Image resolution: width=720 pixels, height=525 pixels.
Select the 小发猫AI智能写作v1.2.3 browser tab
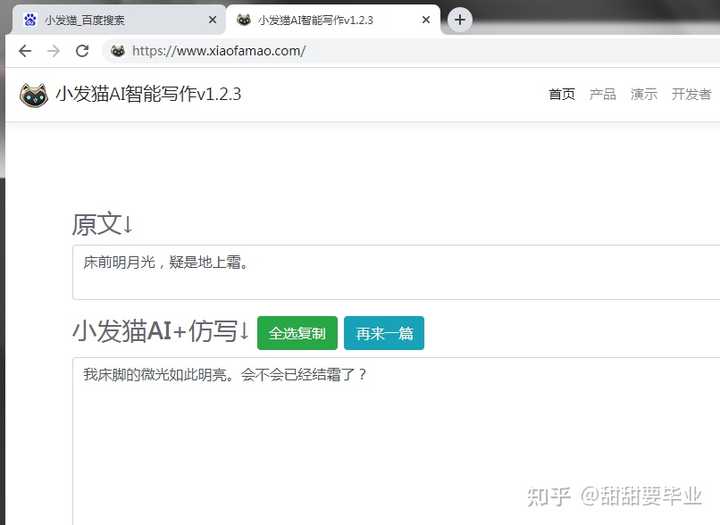point(333,20)
